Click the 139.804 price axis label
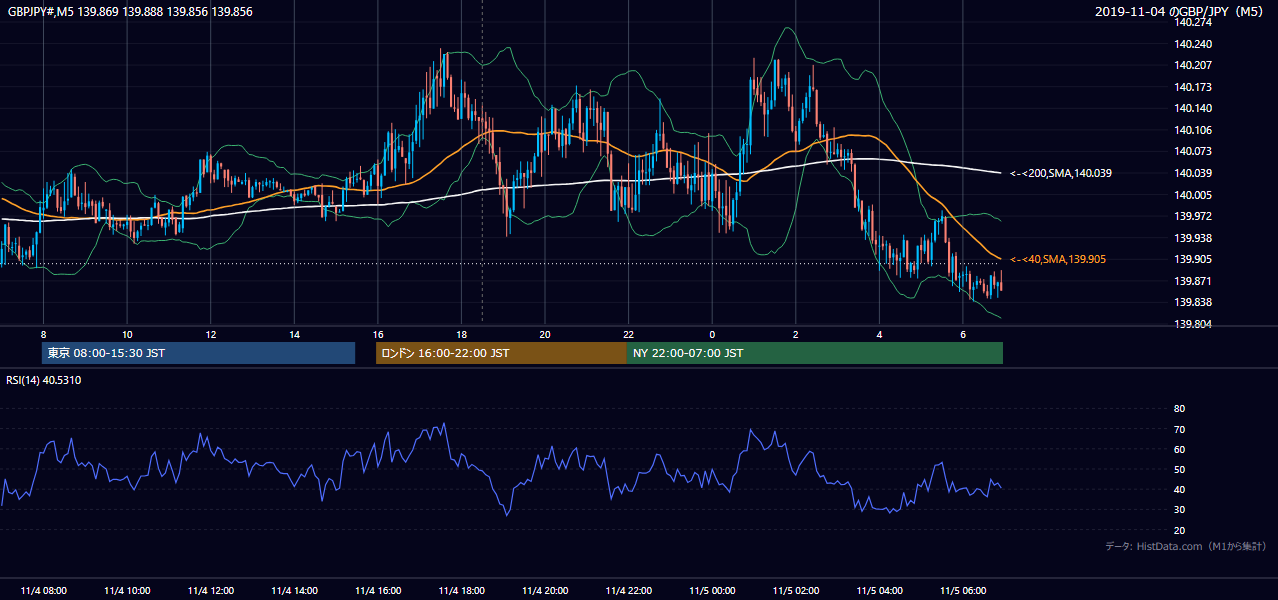 pyautogui.click(x=1193, y=324)
